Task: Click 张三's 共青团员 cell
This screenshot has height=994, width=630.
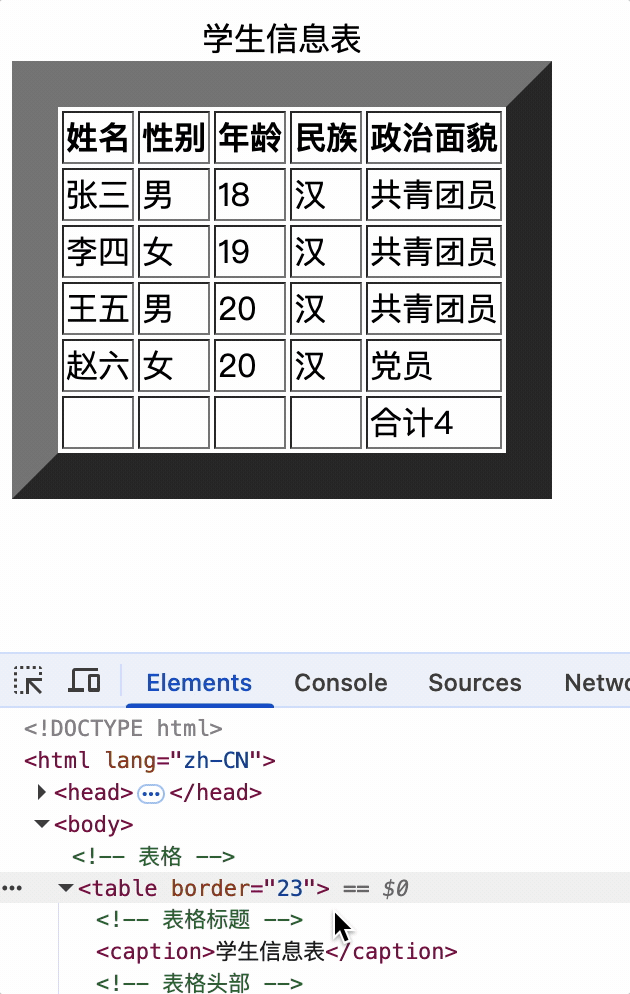Action: (x=434, y=195)
